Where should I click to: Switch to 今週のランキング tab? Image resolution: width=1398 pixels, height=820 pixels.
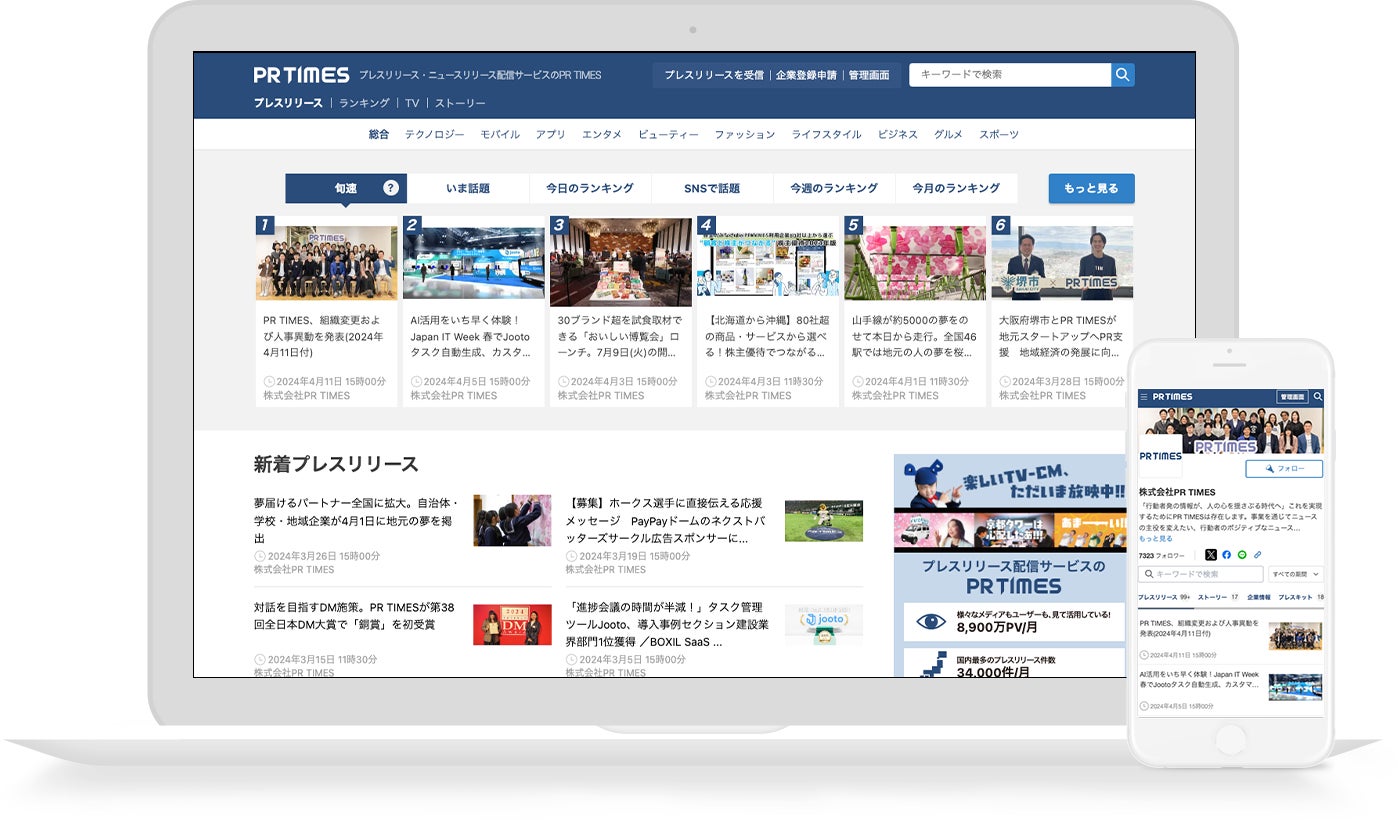834,188
